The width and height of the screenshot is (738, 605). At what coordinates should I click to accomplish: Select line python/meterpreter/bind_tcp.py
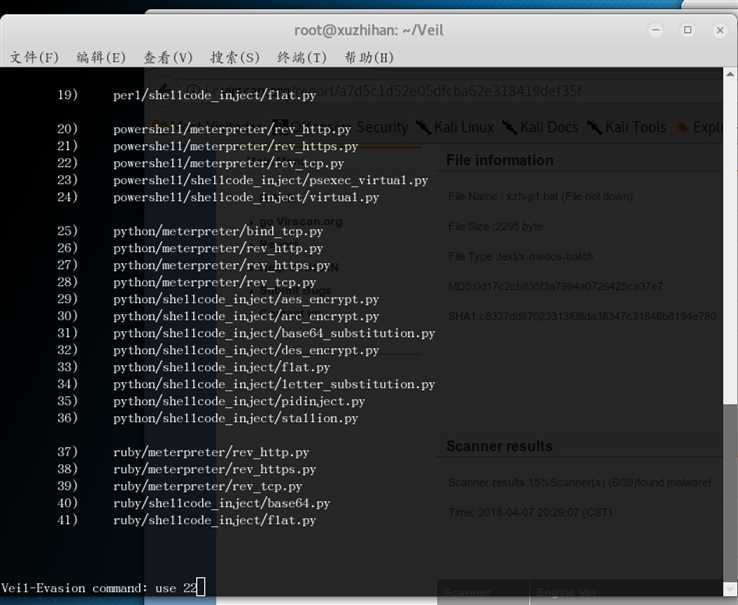[x=218, y=231]
